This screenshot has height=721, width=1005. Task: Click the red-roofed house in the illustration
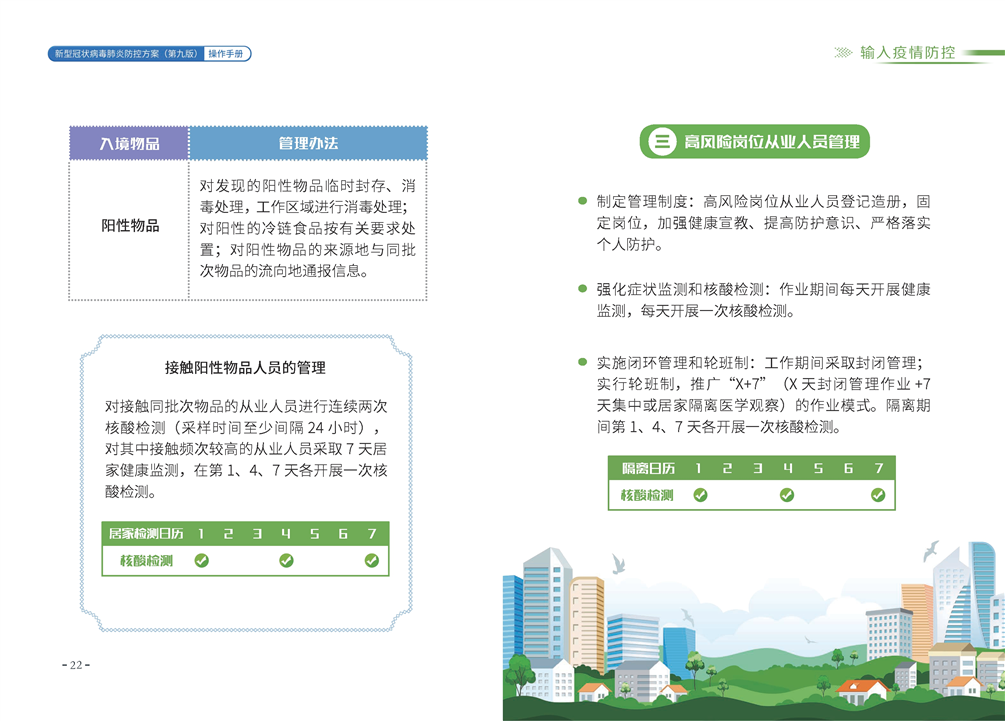(861, 688)
